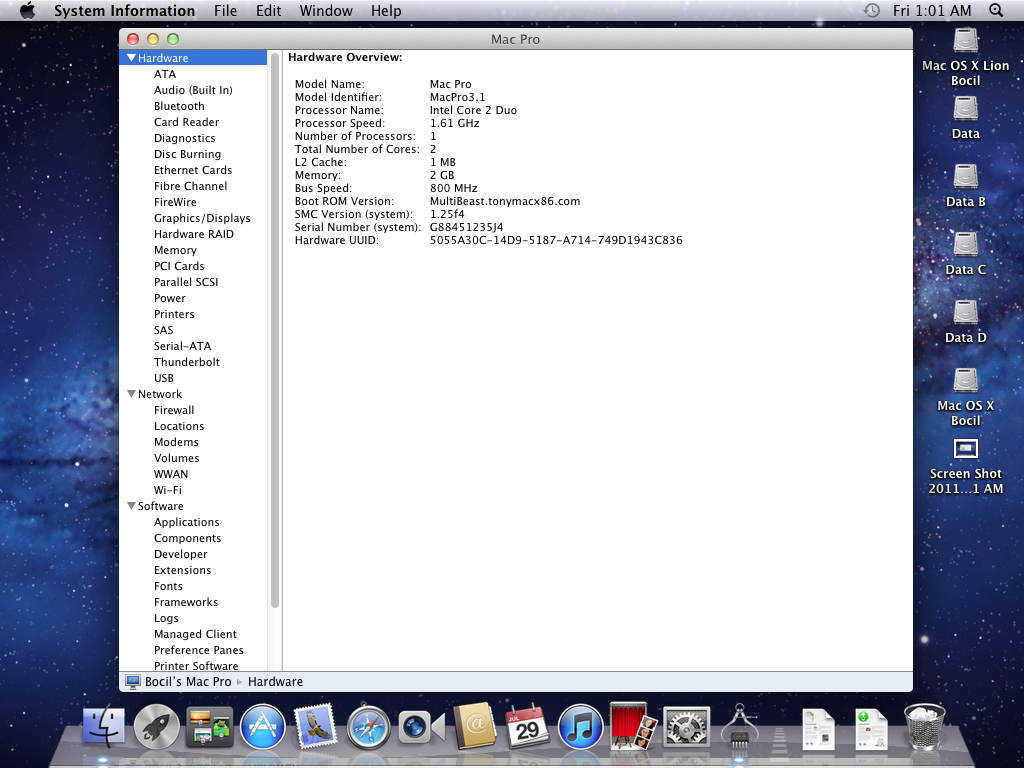
Task: Select Bluetooth in the sidebar
Action: tap(179, 106)
